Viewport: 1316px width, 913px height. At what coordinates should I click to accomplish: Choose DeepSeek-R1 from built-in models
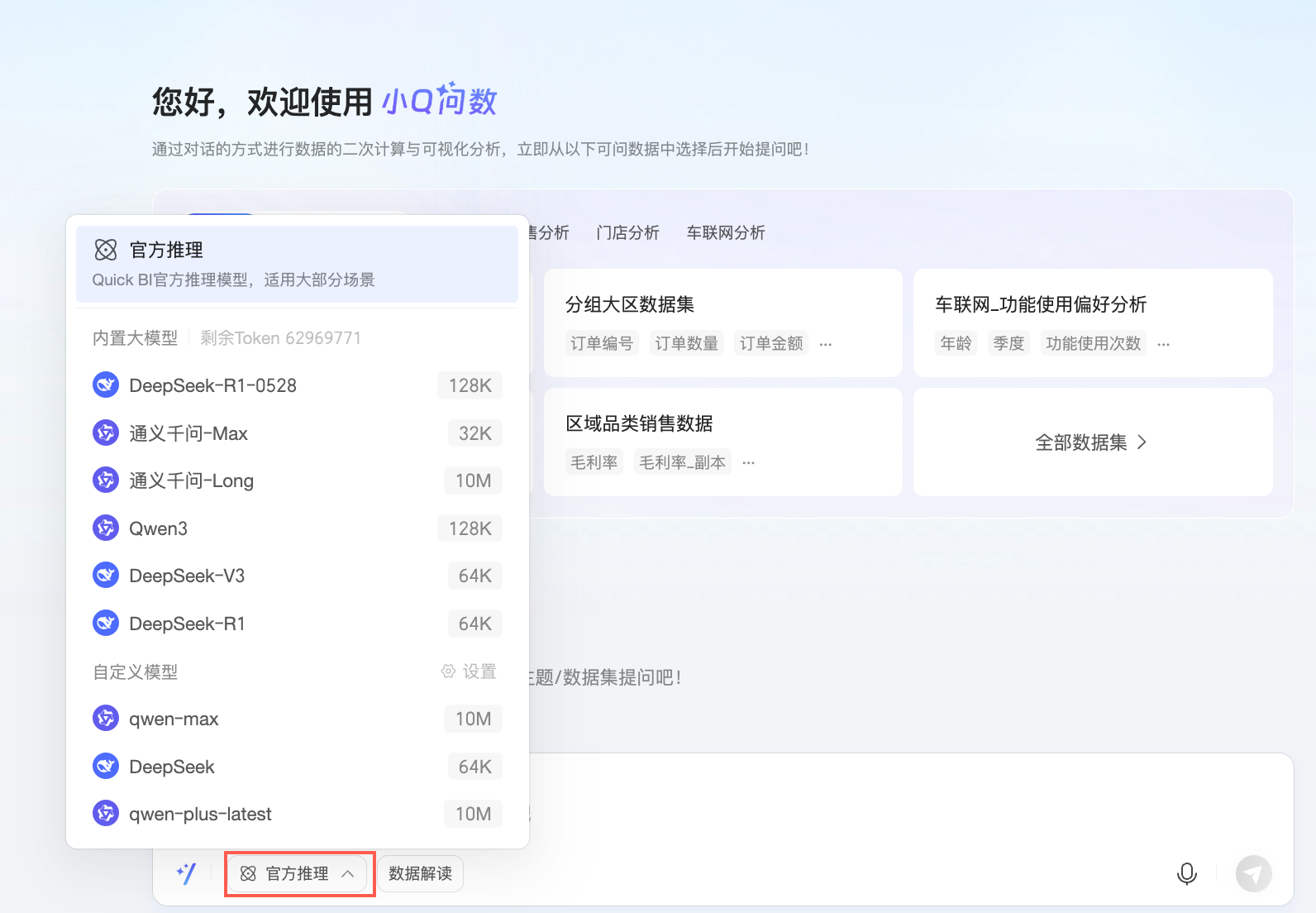297,624
